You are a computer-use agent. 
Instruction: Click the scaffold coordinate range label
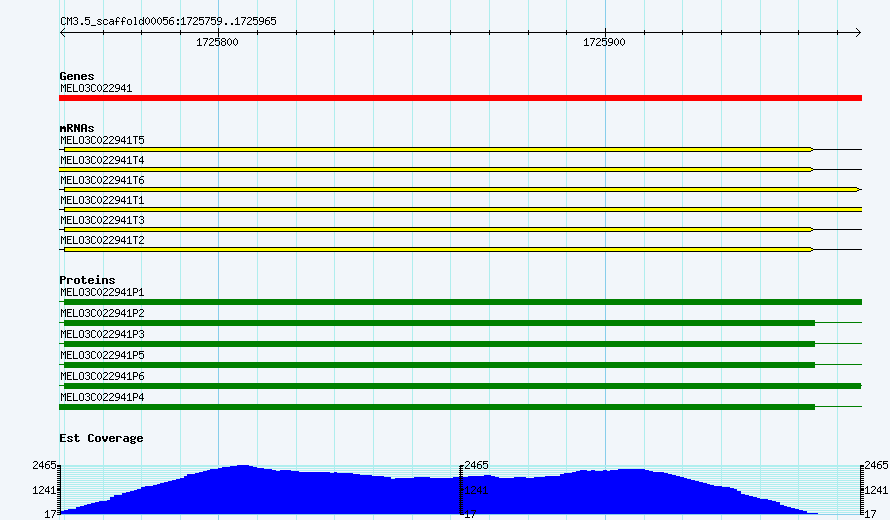[x=168, y=21]
